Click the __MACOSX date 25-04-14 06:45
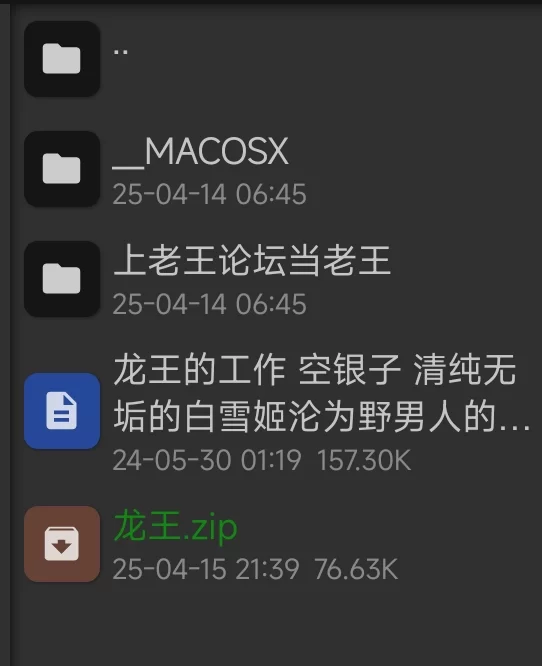Image resolution: width=542 pixels, height=666 pixels. click(209, 195)
